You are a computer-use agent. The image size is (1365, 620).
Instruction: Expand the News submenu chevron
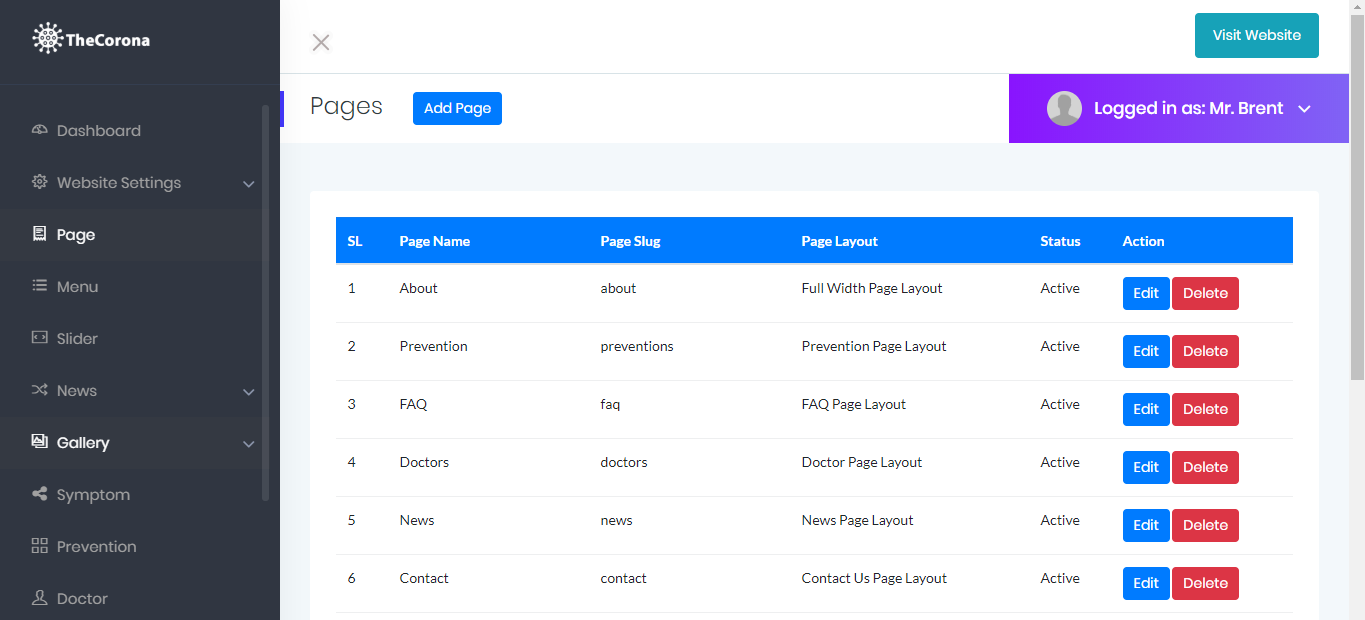249,392
